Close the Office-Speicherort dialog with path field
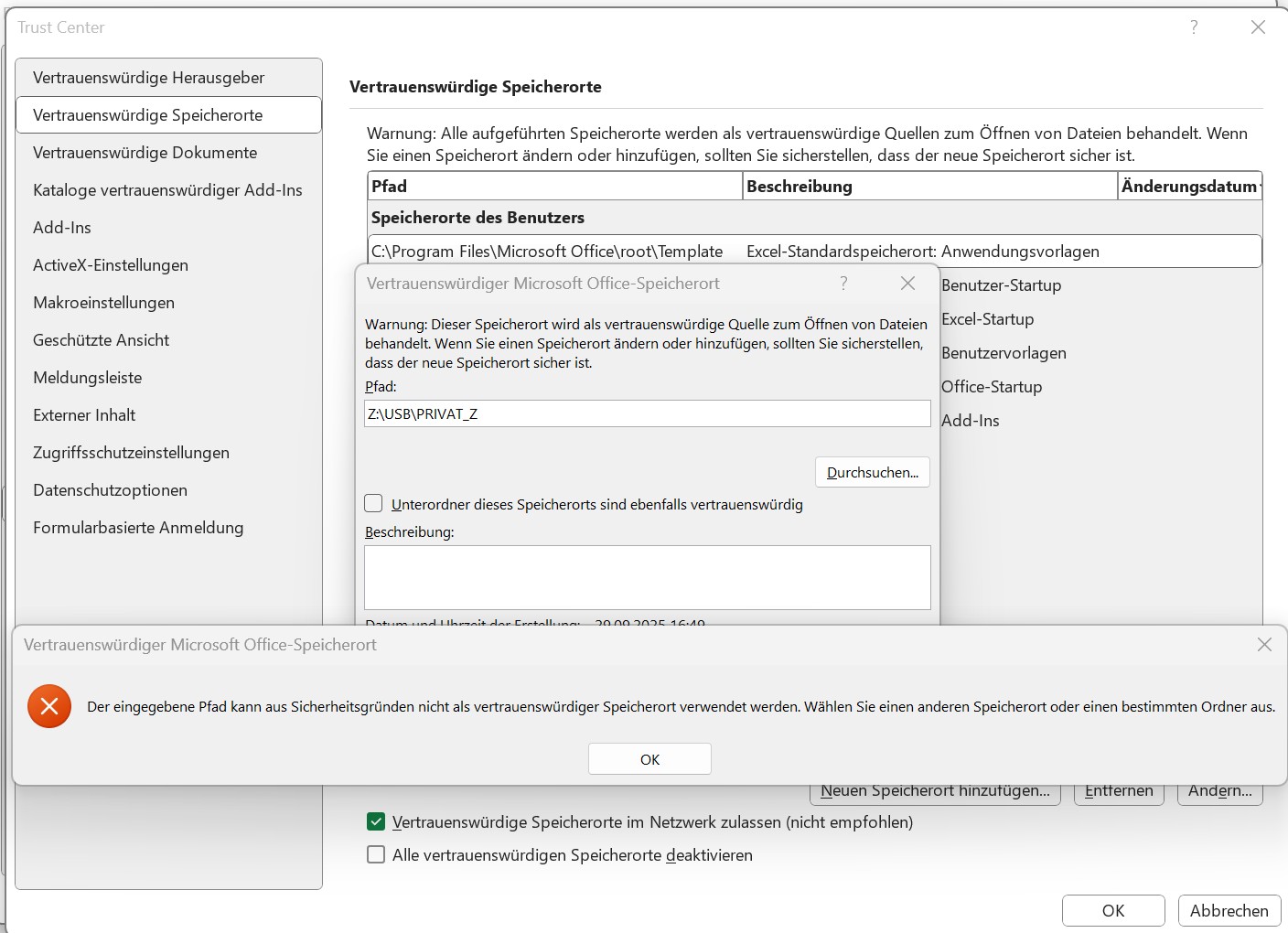 [907, 284]
